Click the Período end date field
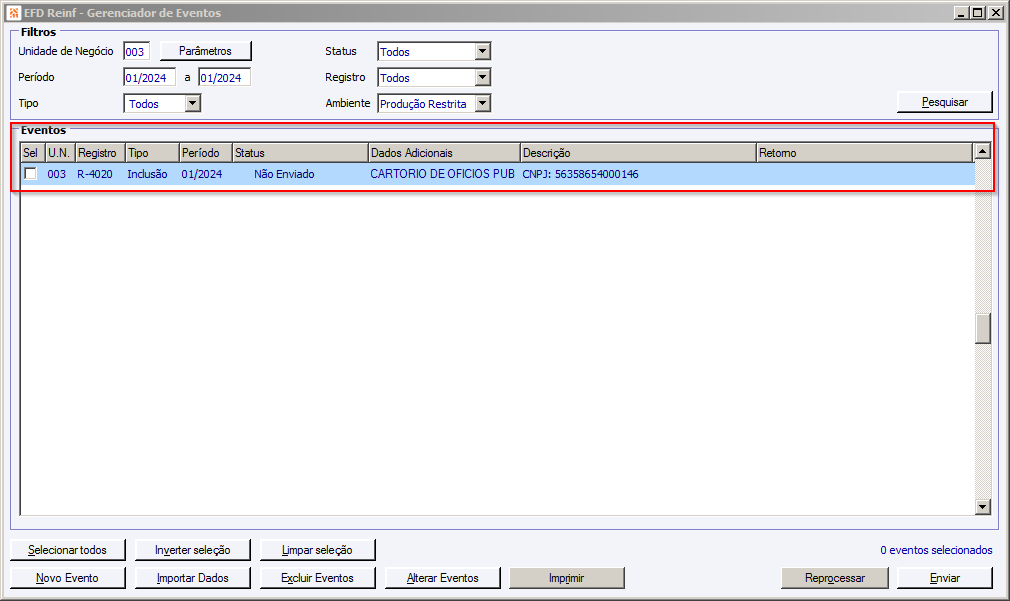1010x601 pixels. pyautogui.click(x=224, y=77)
